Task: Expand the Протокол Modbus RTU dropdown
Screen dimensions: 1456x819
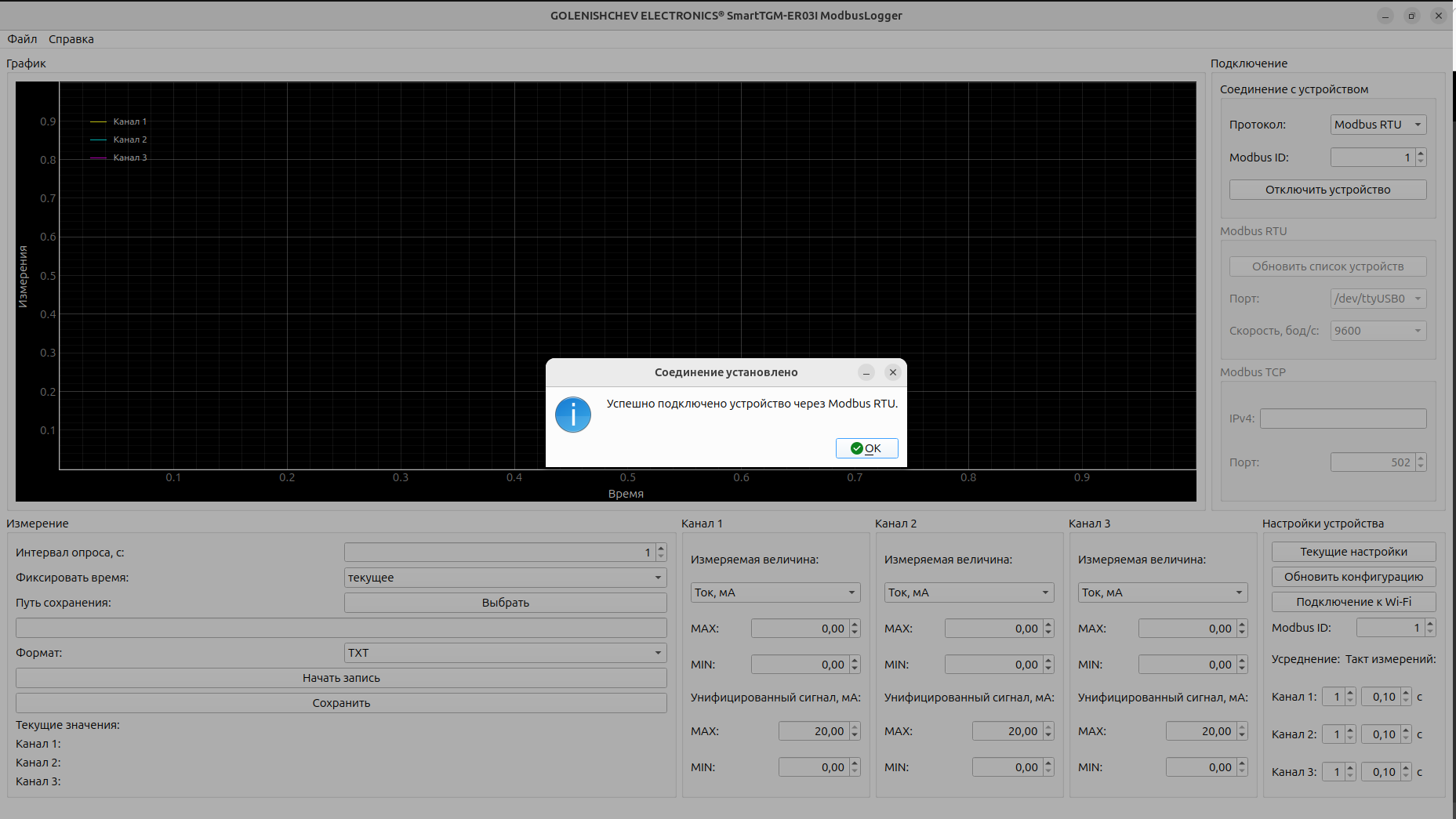Action: [x=1378, y=125]
